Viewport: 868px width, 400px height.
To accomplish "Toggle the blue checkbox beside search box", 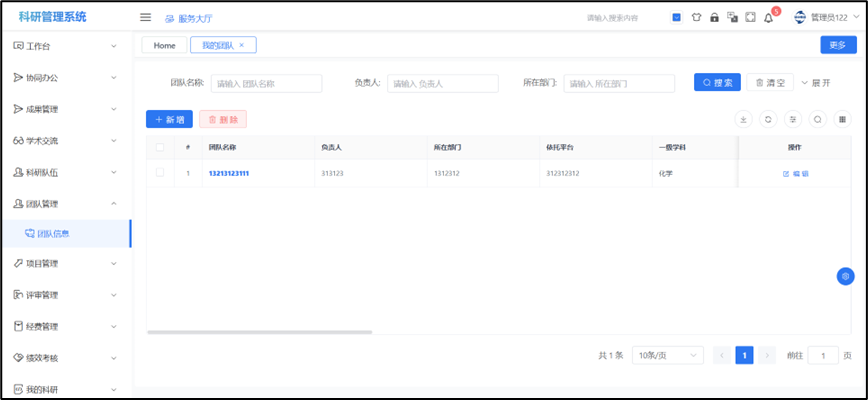I will tap(676, 17).
